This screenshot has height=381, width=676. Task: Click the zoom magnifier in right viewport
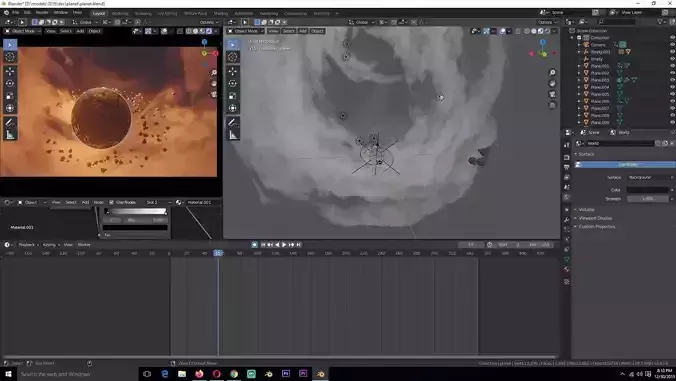pos(552,72)
